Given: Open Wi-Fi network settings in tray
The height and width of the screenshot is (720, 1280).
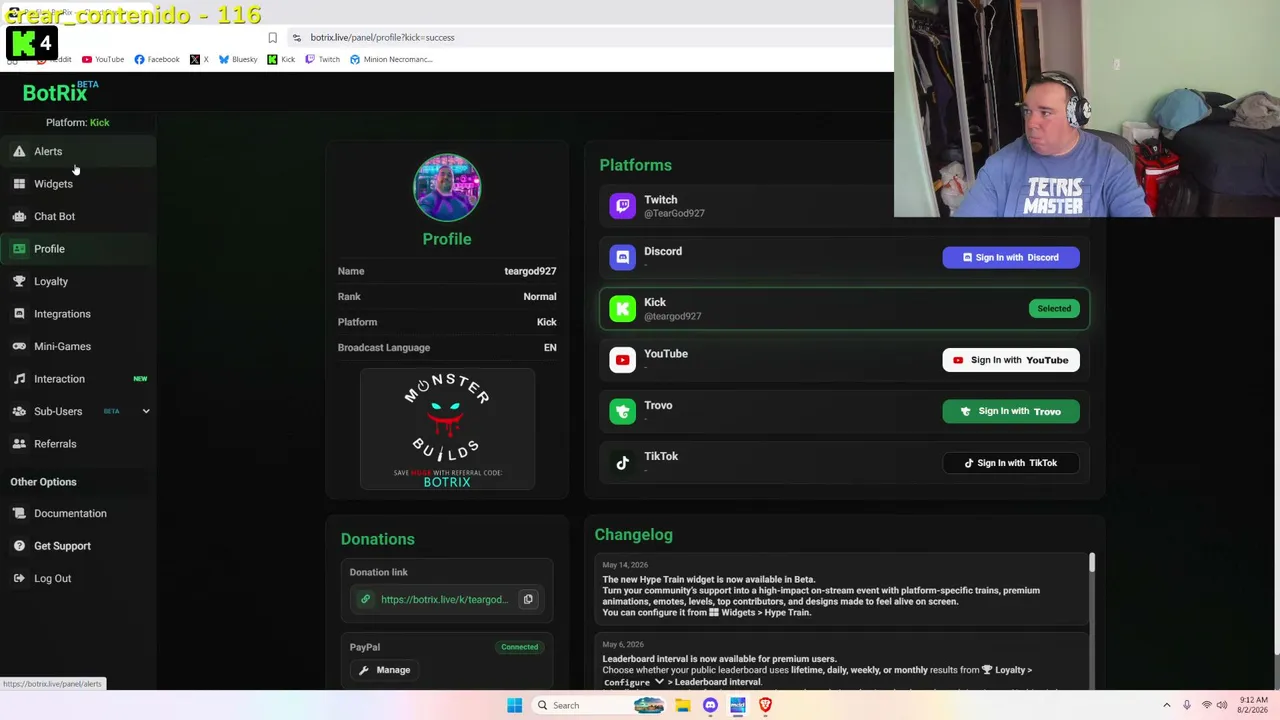Looking at the screenshot, I should click(x=1206, y=705).
